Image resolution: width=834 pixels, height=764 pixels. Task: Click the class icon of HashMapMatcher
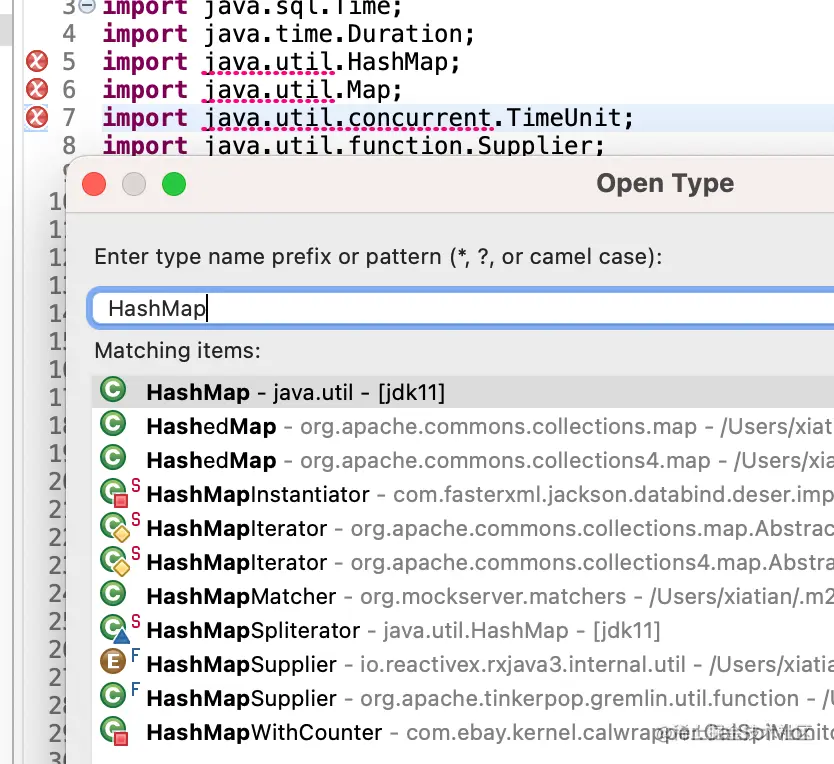113,594
